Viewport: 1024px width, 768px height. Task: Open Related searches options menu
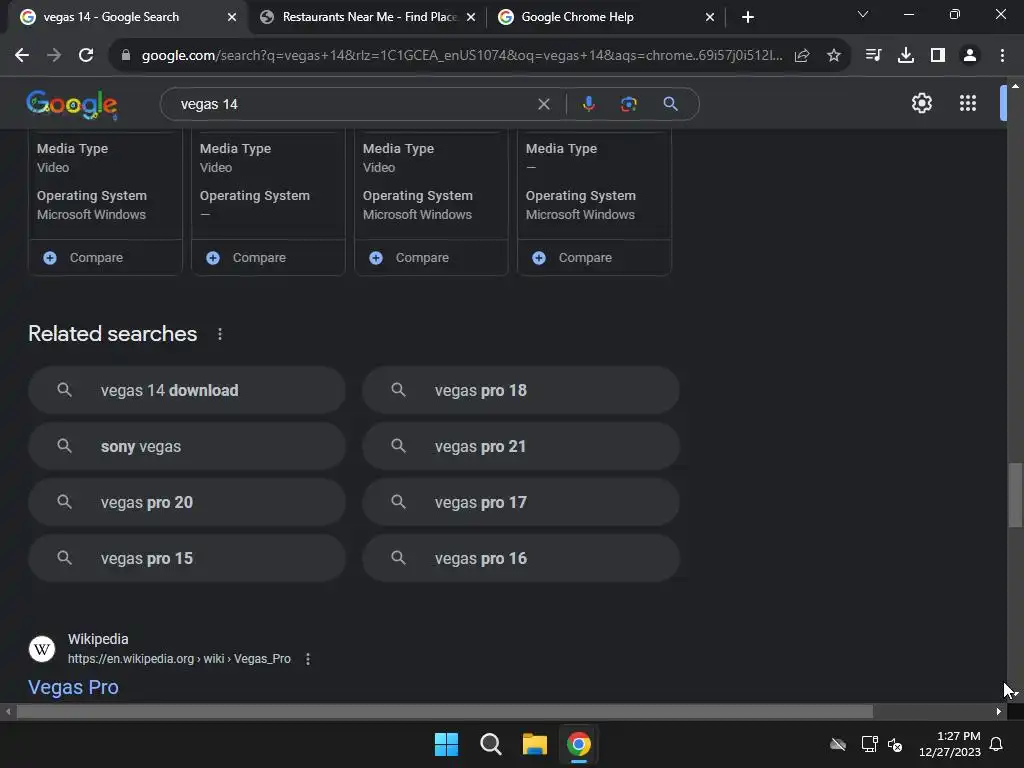pyautogui.click(x=220, y=334)
